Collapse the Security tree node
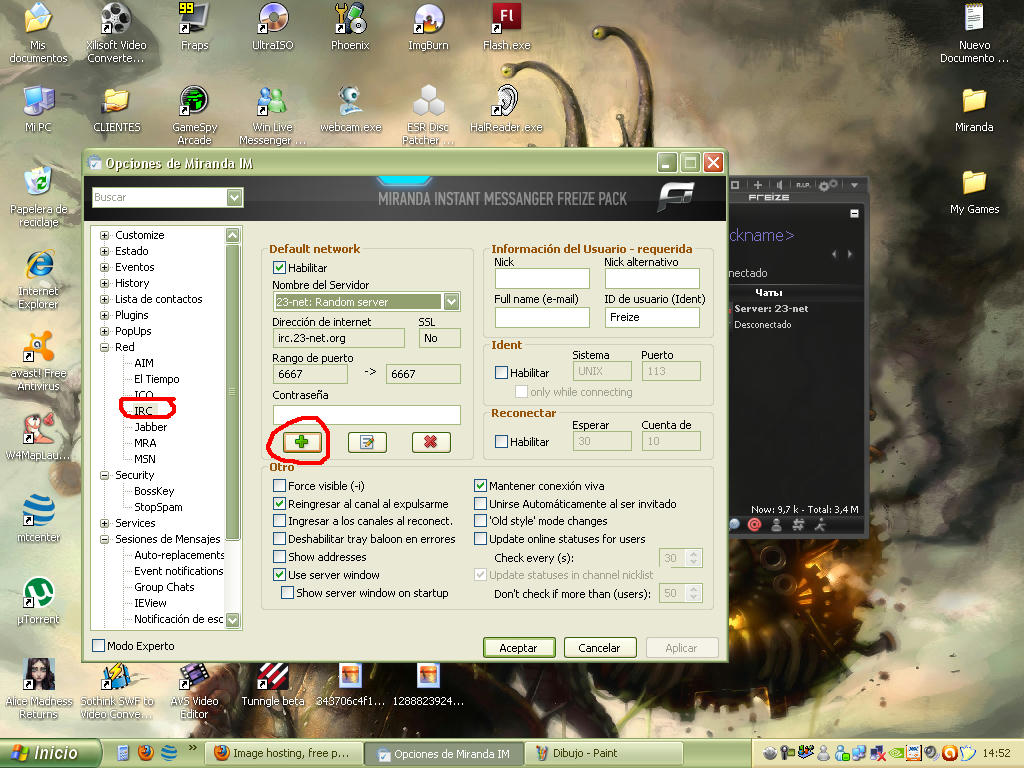The height and width of the screenshot is (768, 1024). coord(104,475)
